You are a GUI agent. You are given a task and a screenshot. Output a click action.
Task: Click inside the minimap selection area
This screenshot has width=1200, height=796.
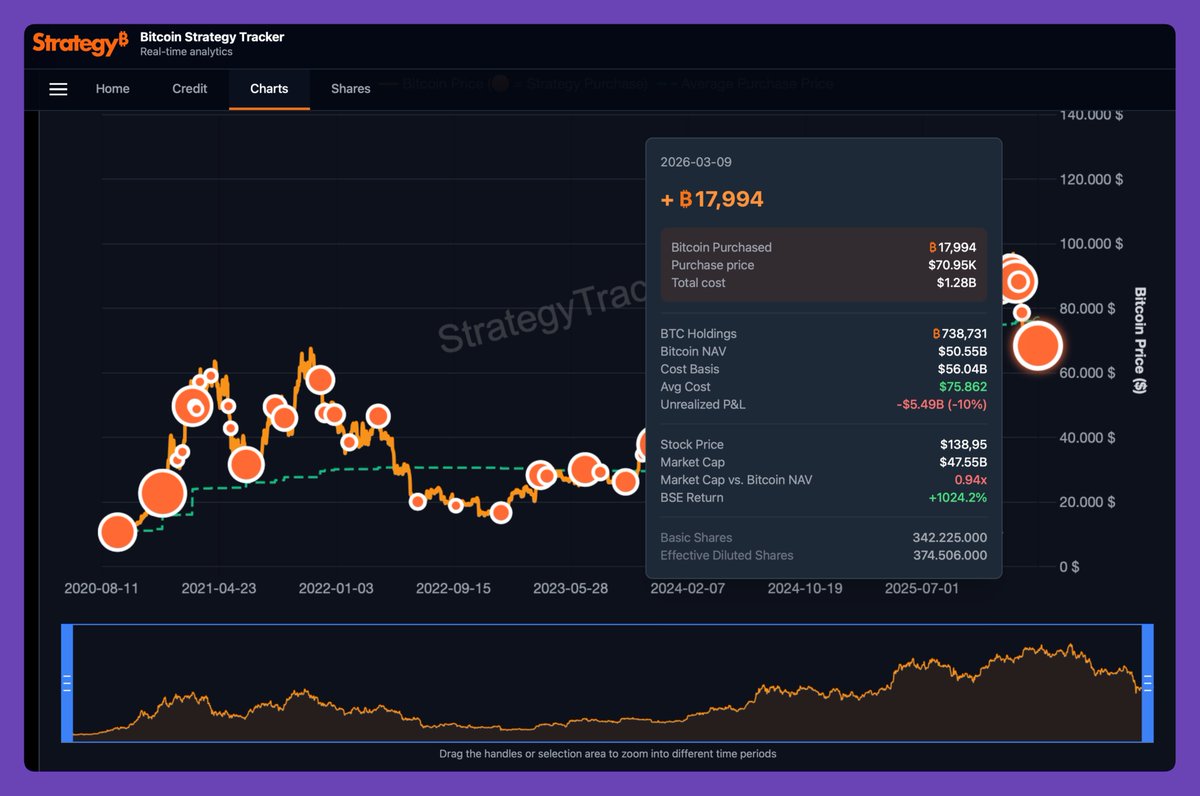click(x=600, y=684)
